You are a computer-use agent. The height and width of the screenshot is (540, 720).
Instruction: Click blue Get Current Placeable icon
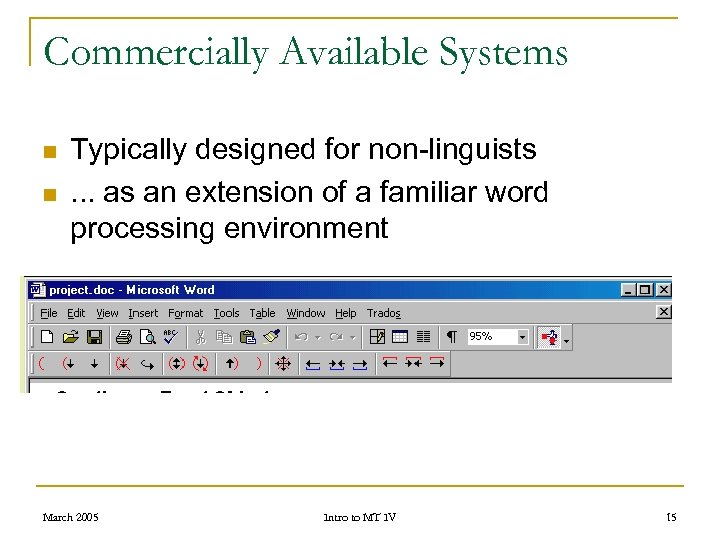pos(337,365)
